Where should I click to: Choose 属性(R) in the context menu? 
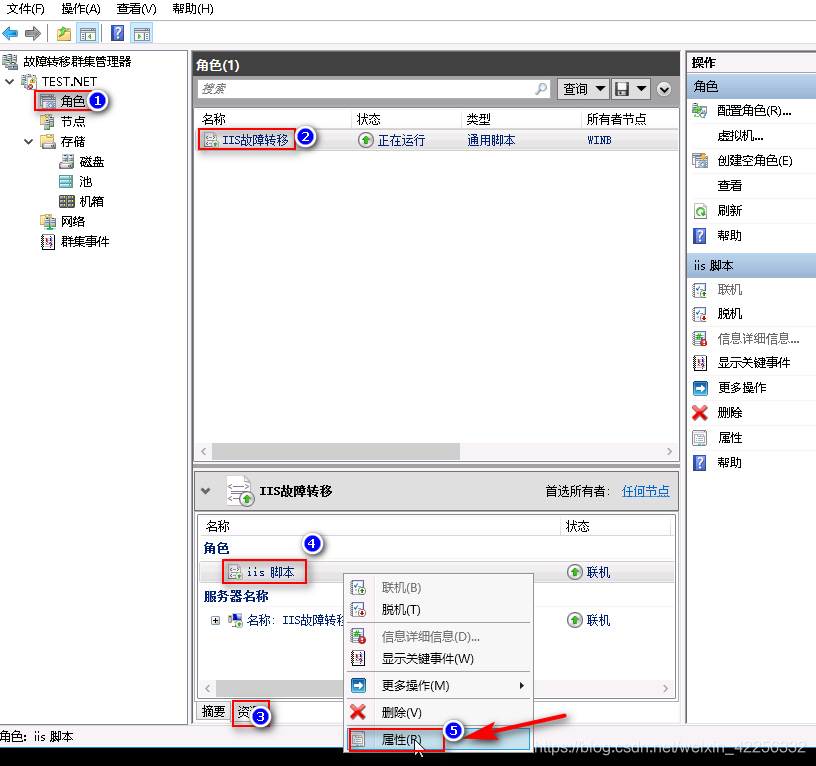(x=439, y=739)
